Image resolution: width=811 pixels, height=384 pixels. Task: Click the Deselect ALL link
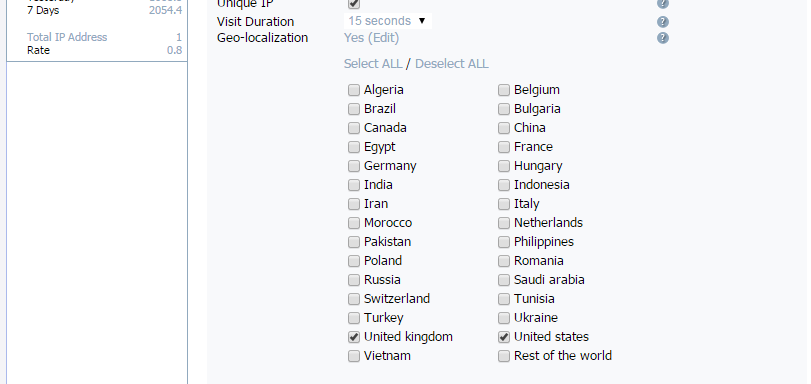click(452, 64)
